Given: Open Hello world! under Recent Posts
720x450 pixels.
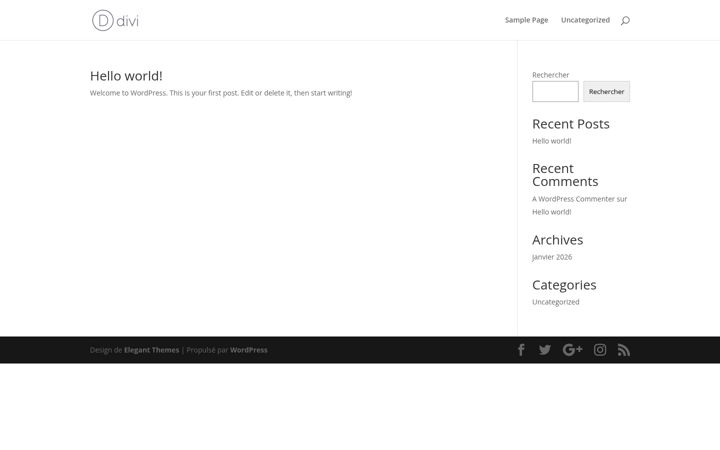Looking at the screenshot, I should (x=551, y=141).
